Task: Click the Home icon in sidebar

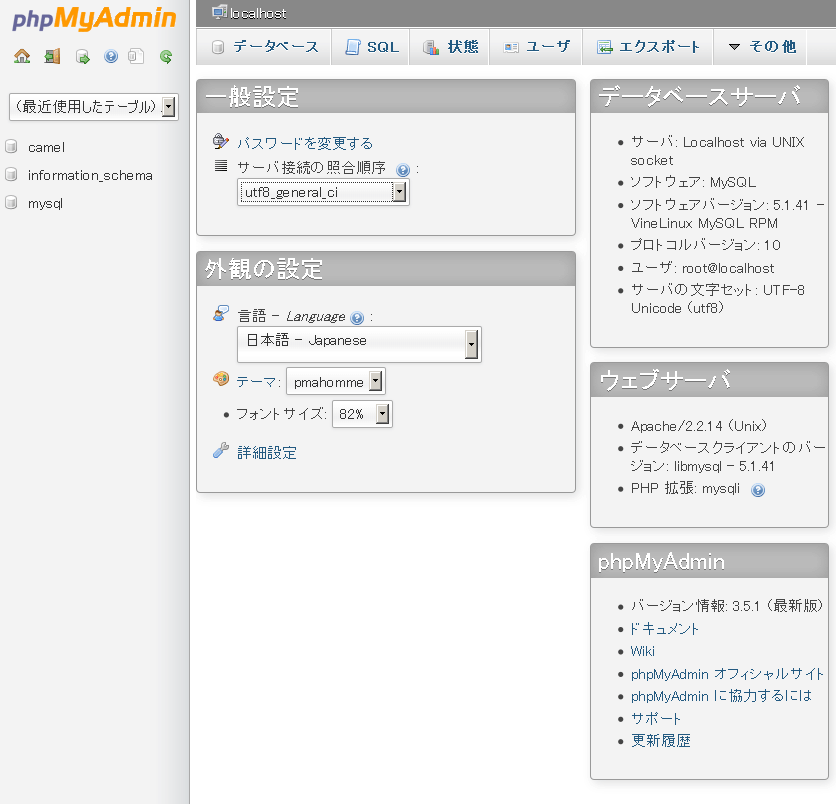Action: pos(22,57)
